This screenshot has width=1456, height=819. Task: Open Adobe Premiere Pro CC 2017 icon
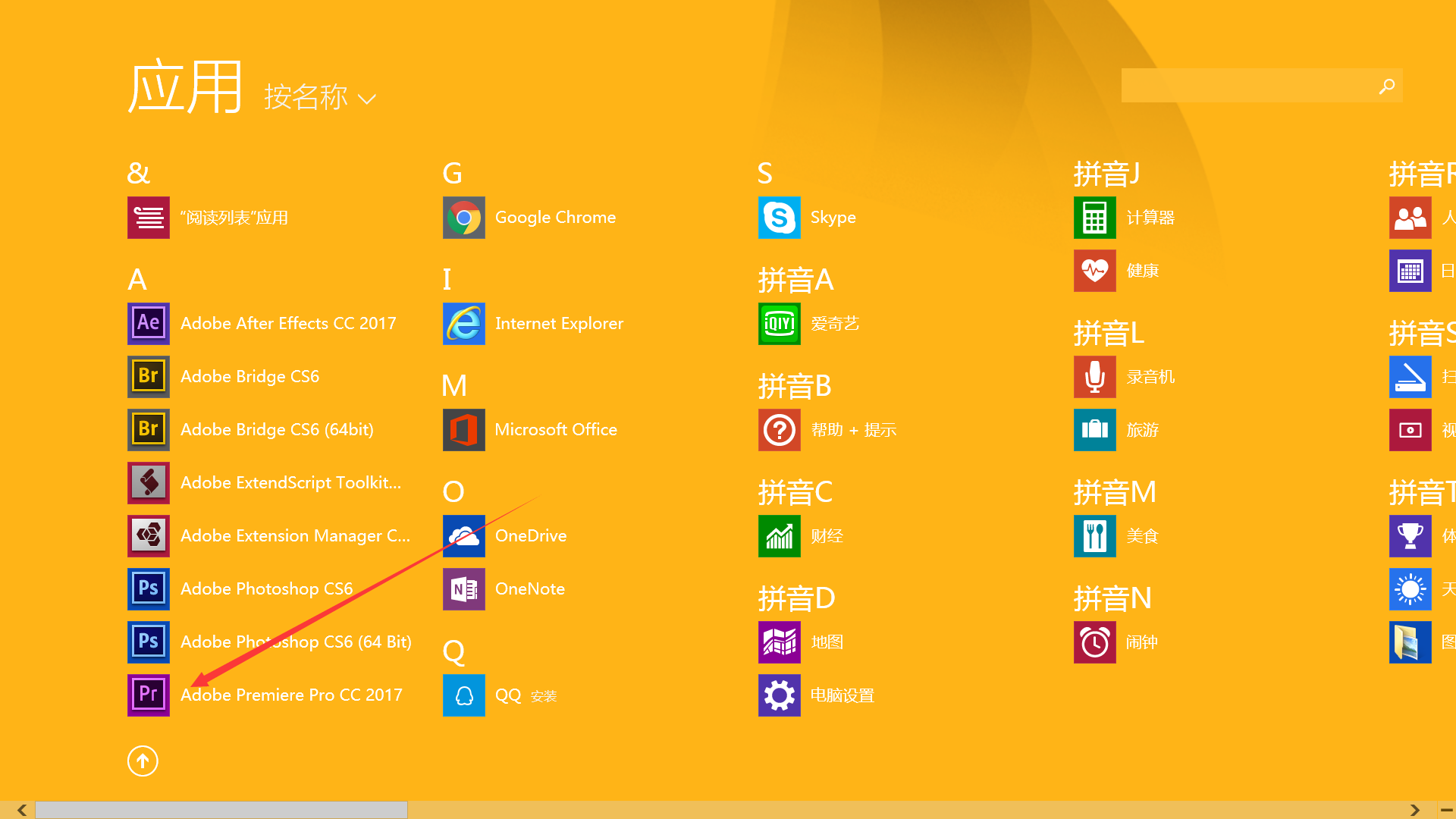click(x=149, y=695)
